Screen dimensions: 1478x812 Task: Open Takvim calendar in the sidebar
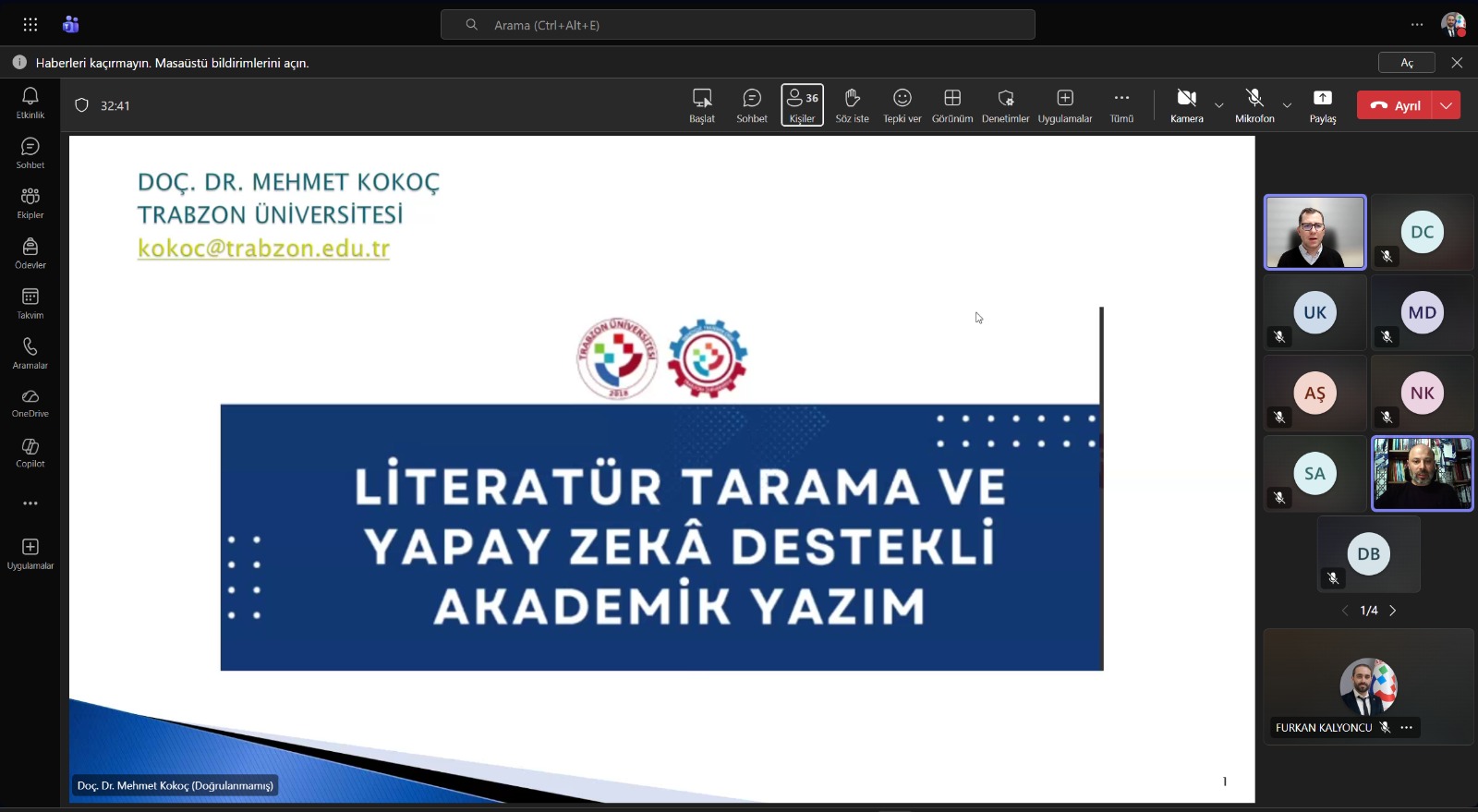pos(30,303)
